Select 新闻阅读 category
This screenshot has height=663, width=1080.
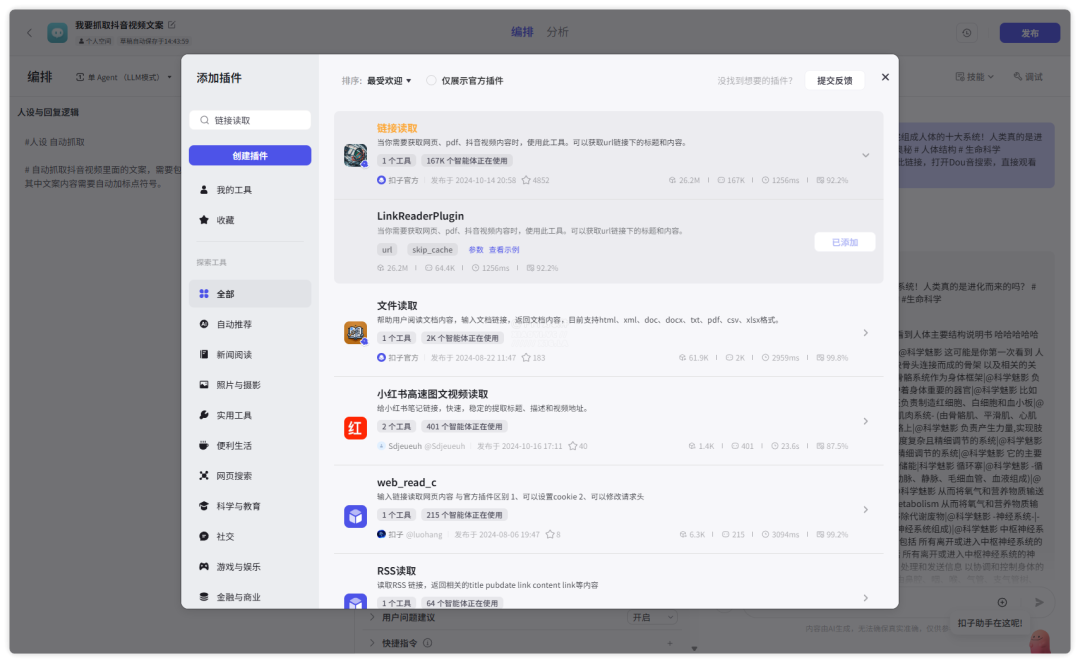tap(250, 355)
